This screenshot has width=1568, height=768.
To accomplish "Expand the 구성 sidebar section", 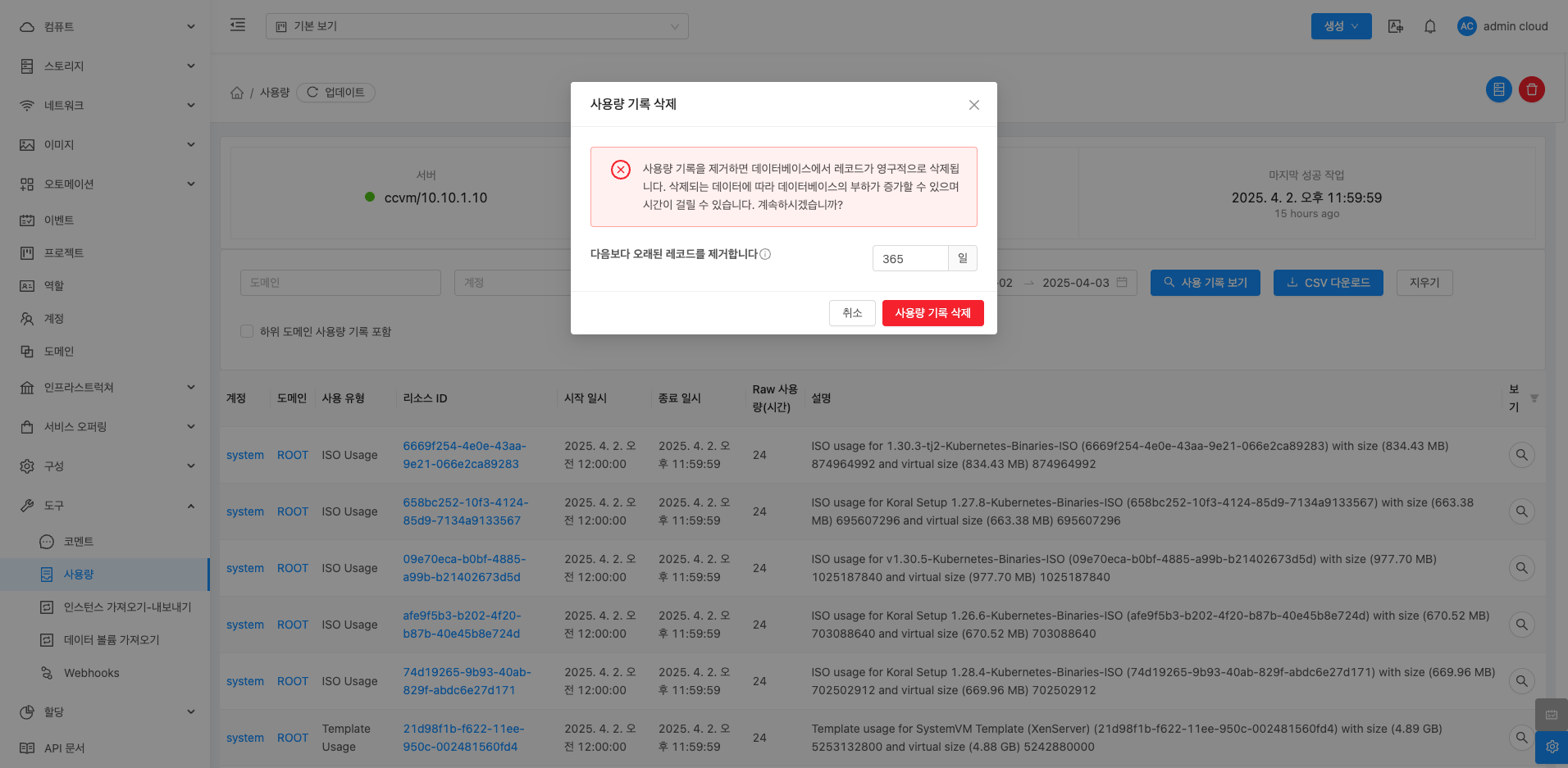I will pos(105,466).
